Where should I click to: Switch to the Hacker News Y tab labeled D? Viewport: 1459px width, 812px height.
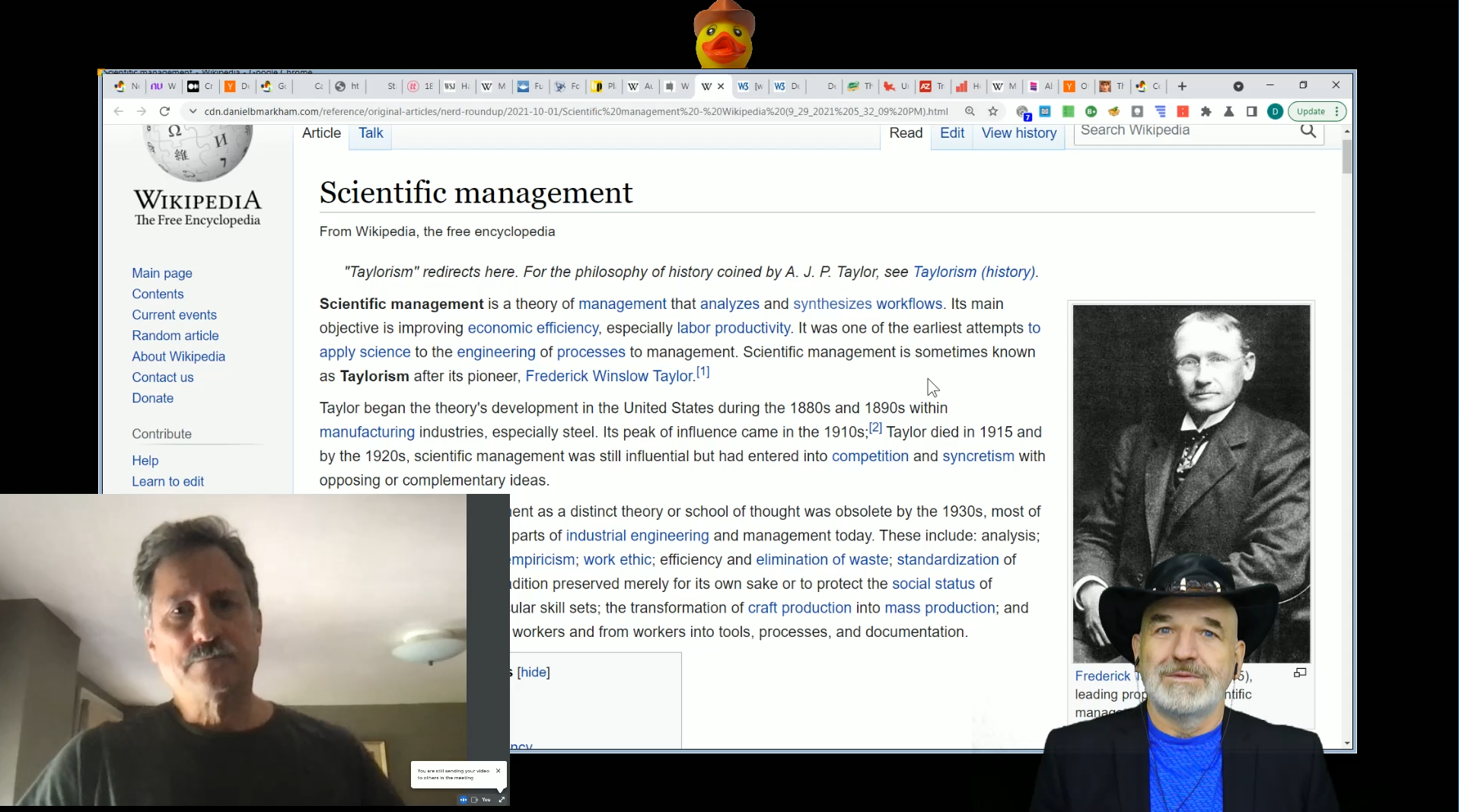click(x=237, y=86)
